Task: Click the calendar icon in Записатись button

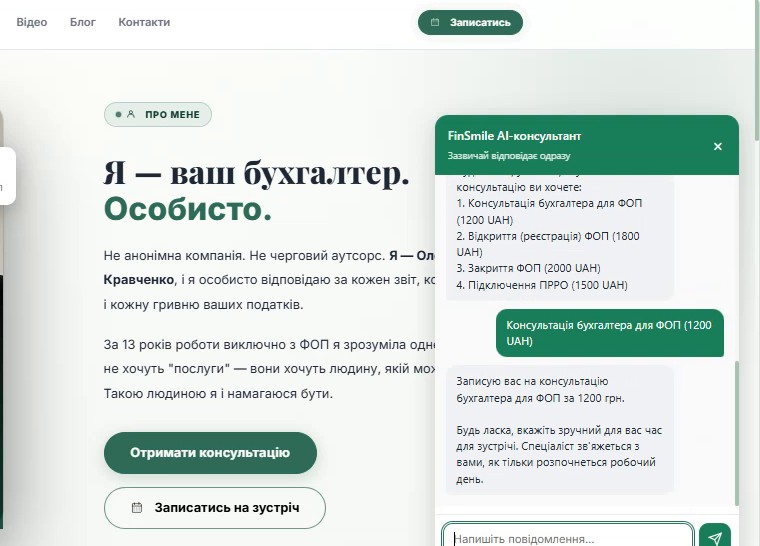Action: (x=435, y=22)
